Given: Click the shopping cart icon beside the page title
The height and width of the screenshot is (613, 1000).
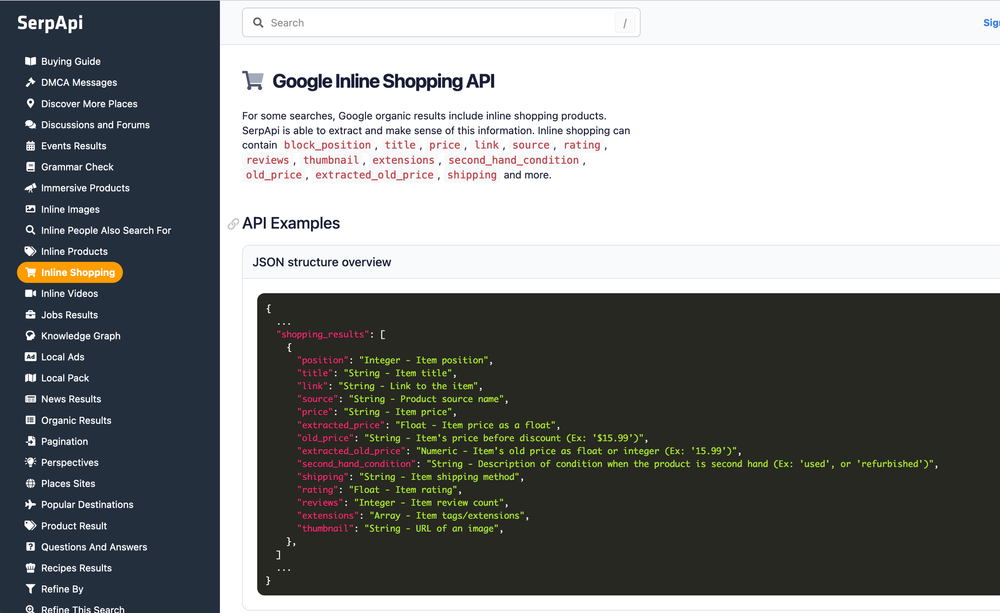Looking at the screenshot, I should 253,81.
